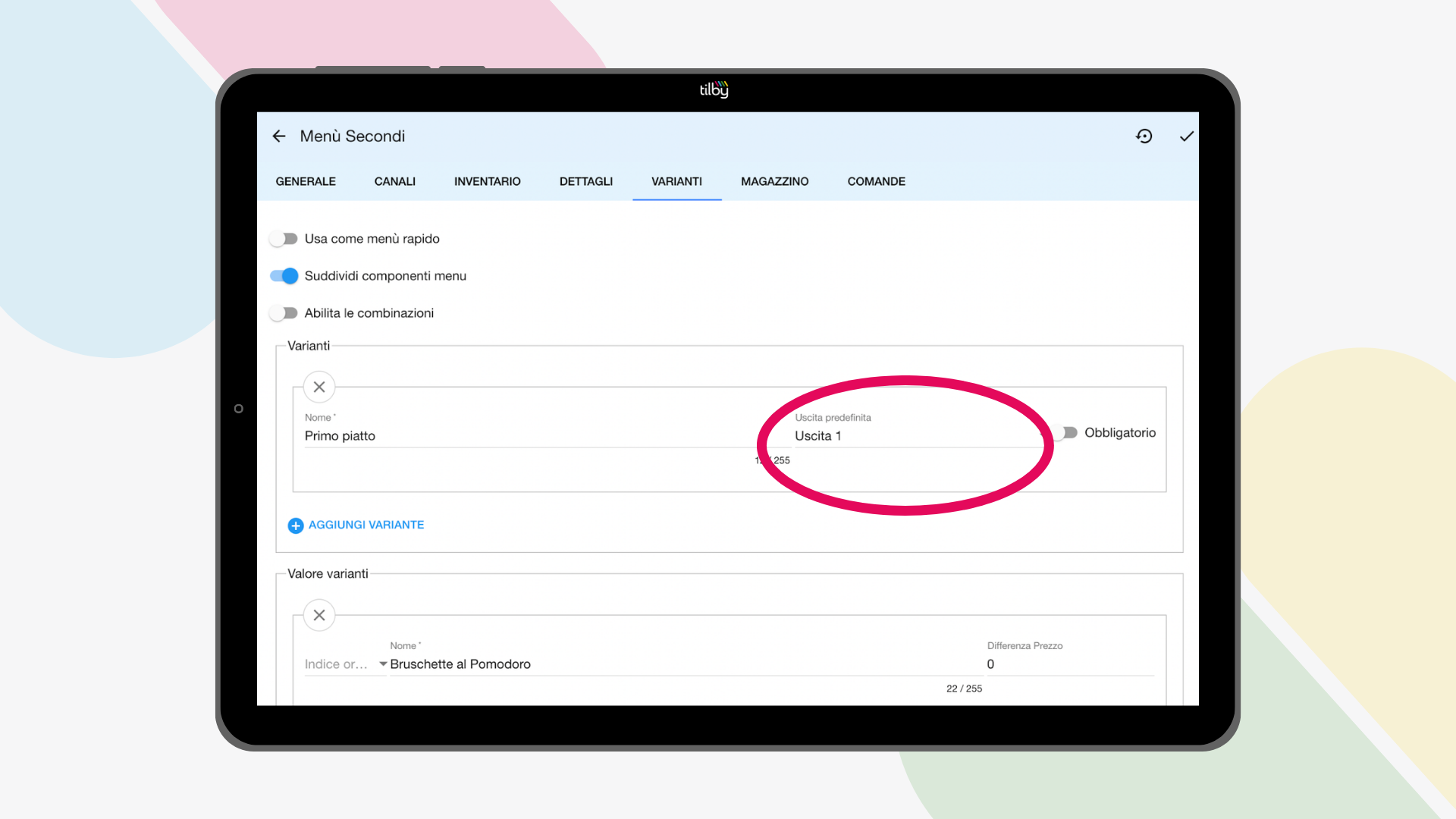Select the VARIANTI tab
The height and width of the screenshot is (819, 1456).
[677, 181]
